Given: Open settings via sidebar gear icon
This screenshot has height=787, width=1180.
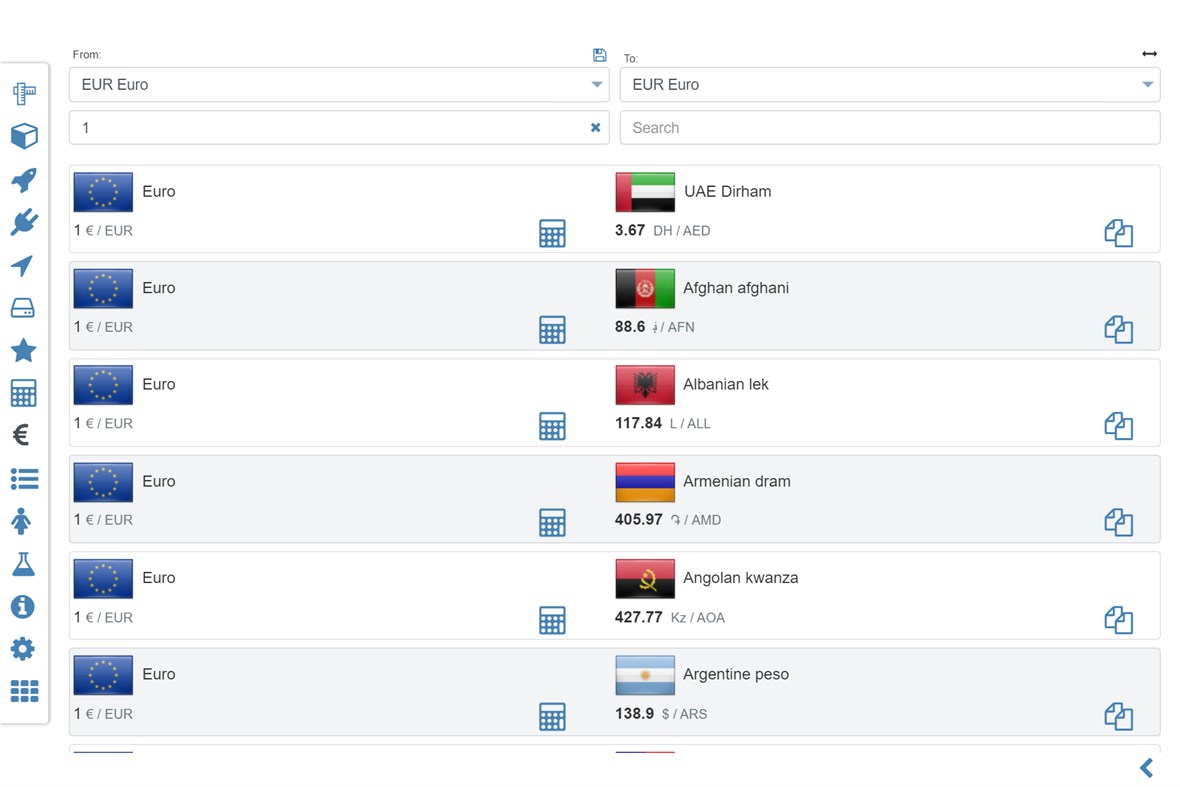Looking at the screenshot, I should pyautogui.click(x=23, y=649).
